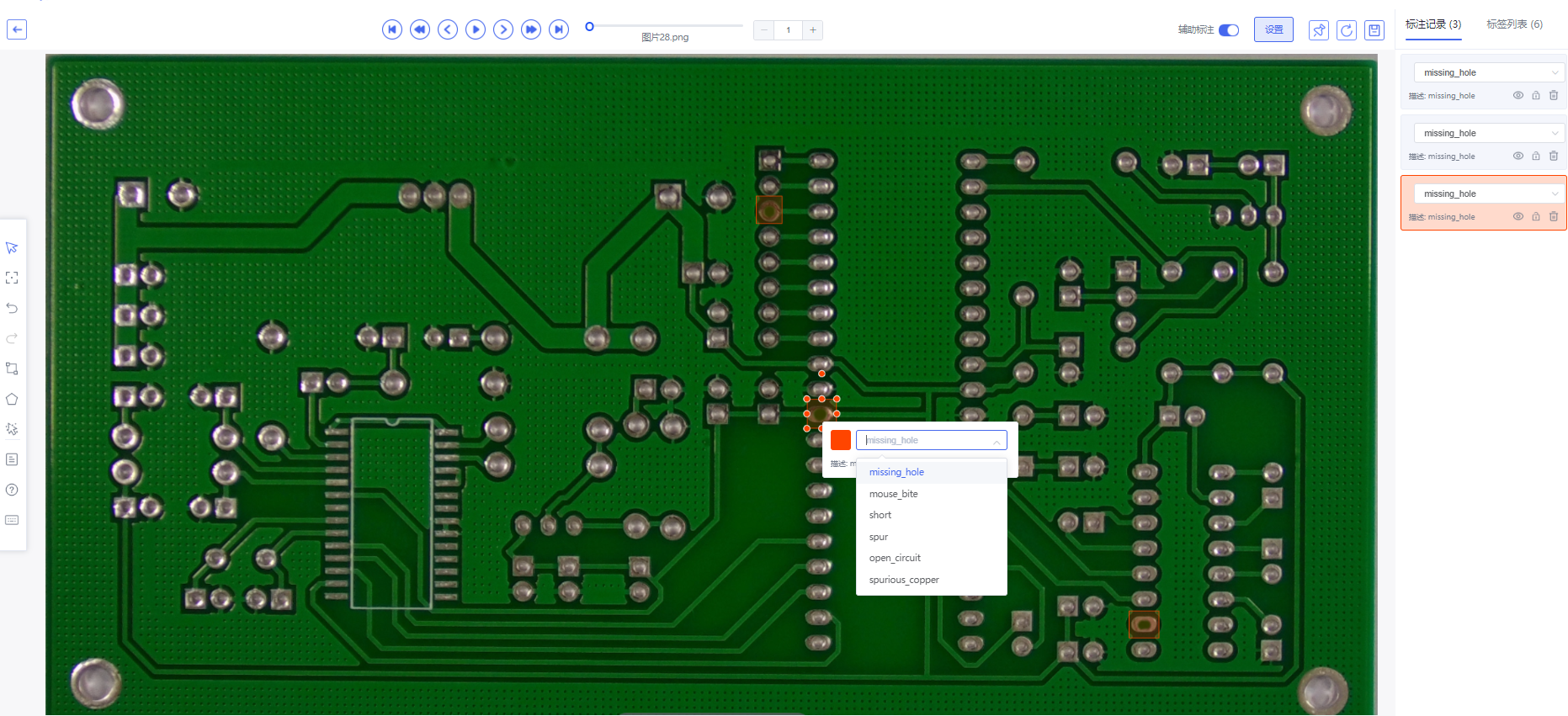Choose short from the label list
Image resolution: width=1568 pixels, height=716 pixels.
tap(931, 515)
